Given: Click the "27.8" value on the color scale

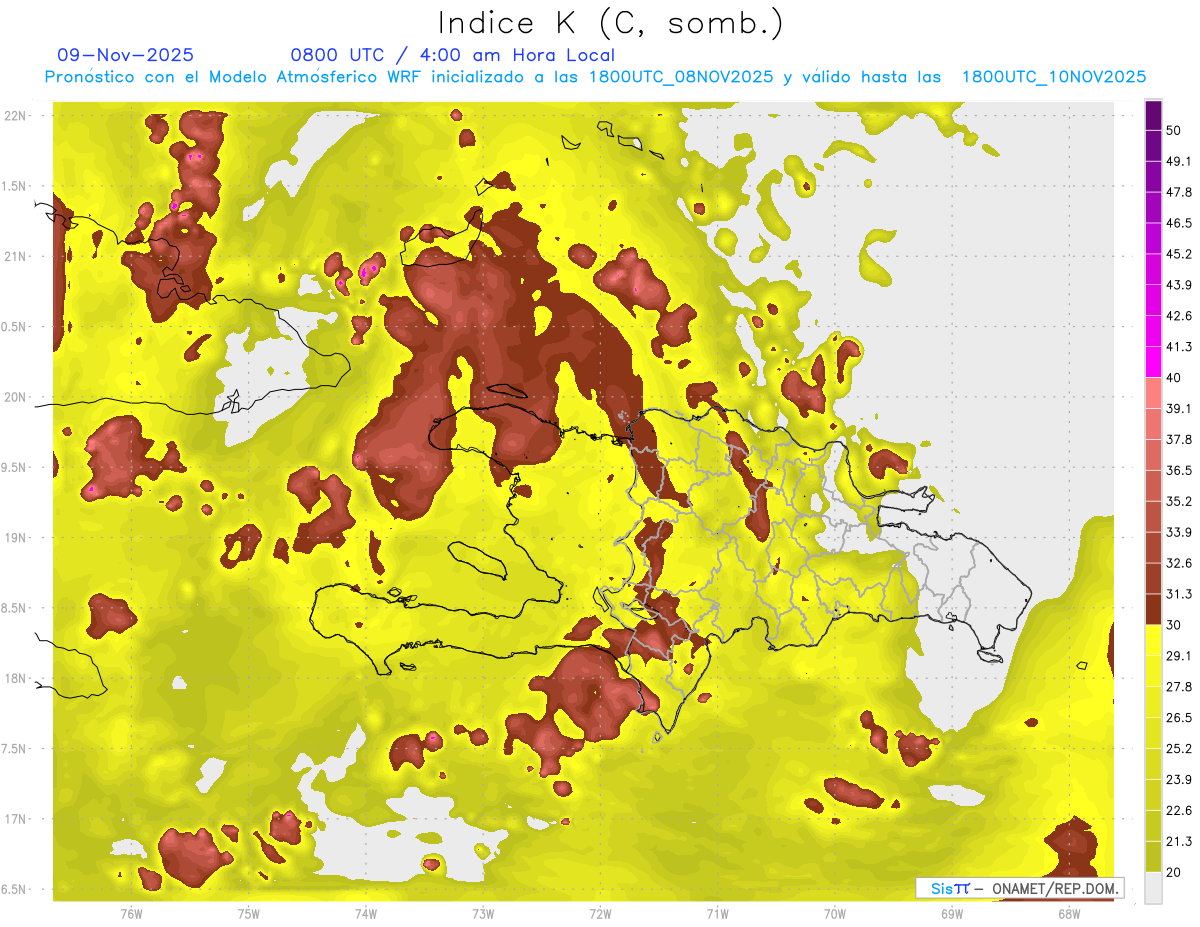Looking at the screenshot, I should (x=1179, y=687).
